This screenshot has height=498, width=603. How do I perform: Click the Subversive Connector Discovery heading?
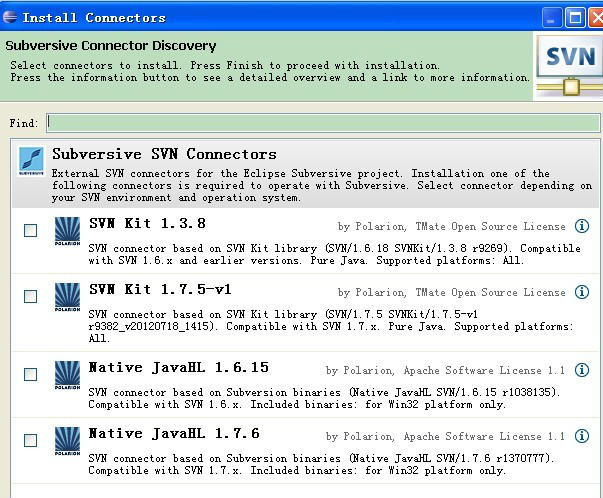[111, 46]
